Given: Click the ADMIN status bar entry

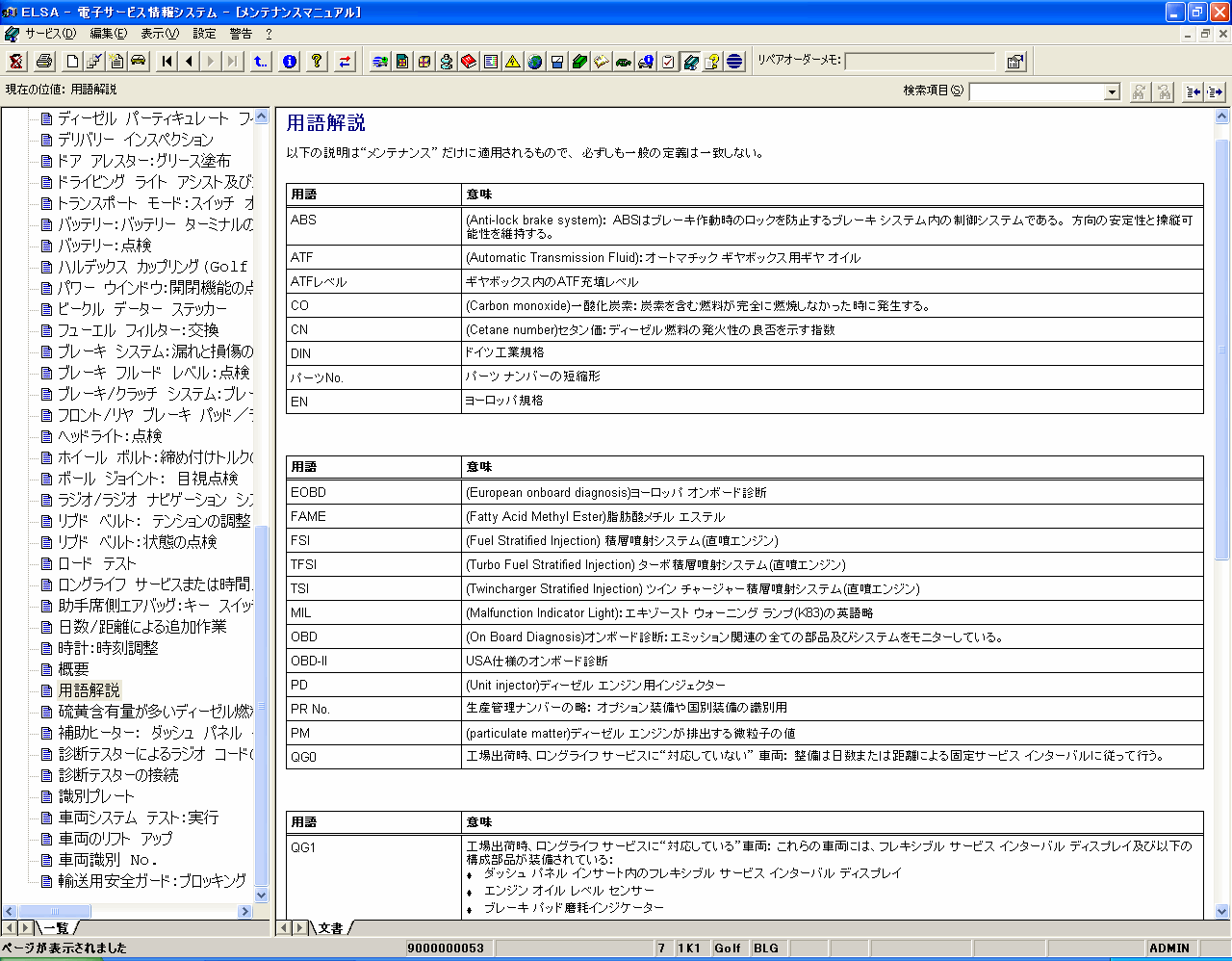Looking at the screenshot, I should [x=1169, y=948].
